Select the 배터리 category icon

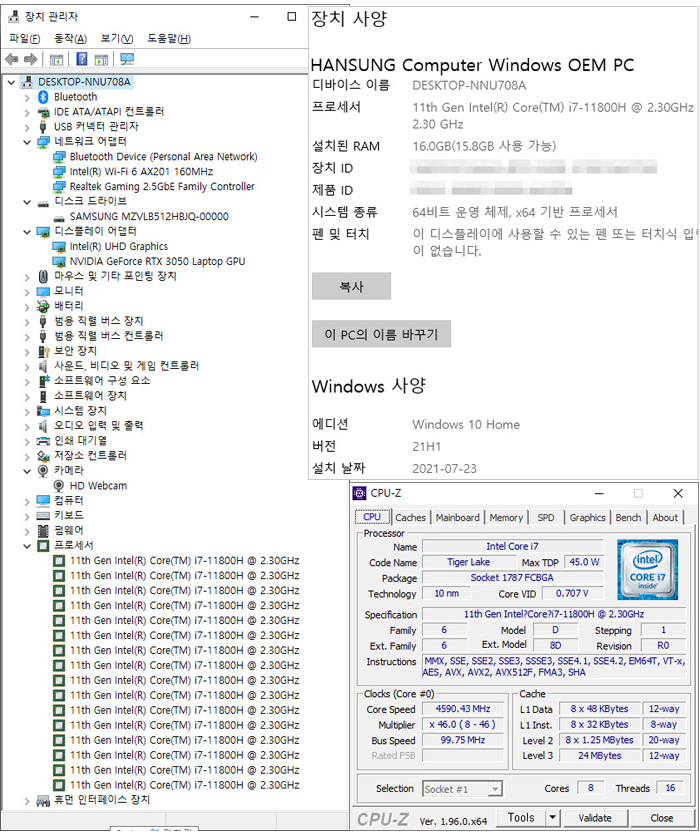click(x=43, y=306)
